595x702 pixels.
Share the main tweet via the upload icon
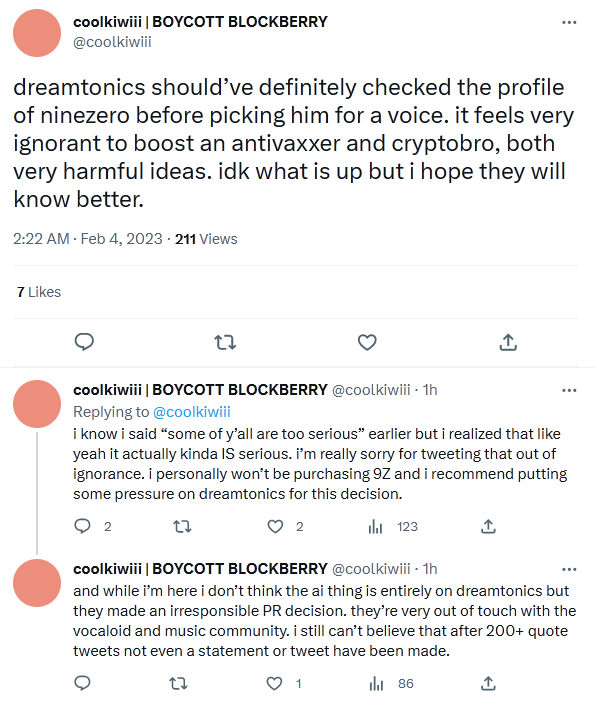click(x=508, y=342)
